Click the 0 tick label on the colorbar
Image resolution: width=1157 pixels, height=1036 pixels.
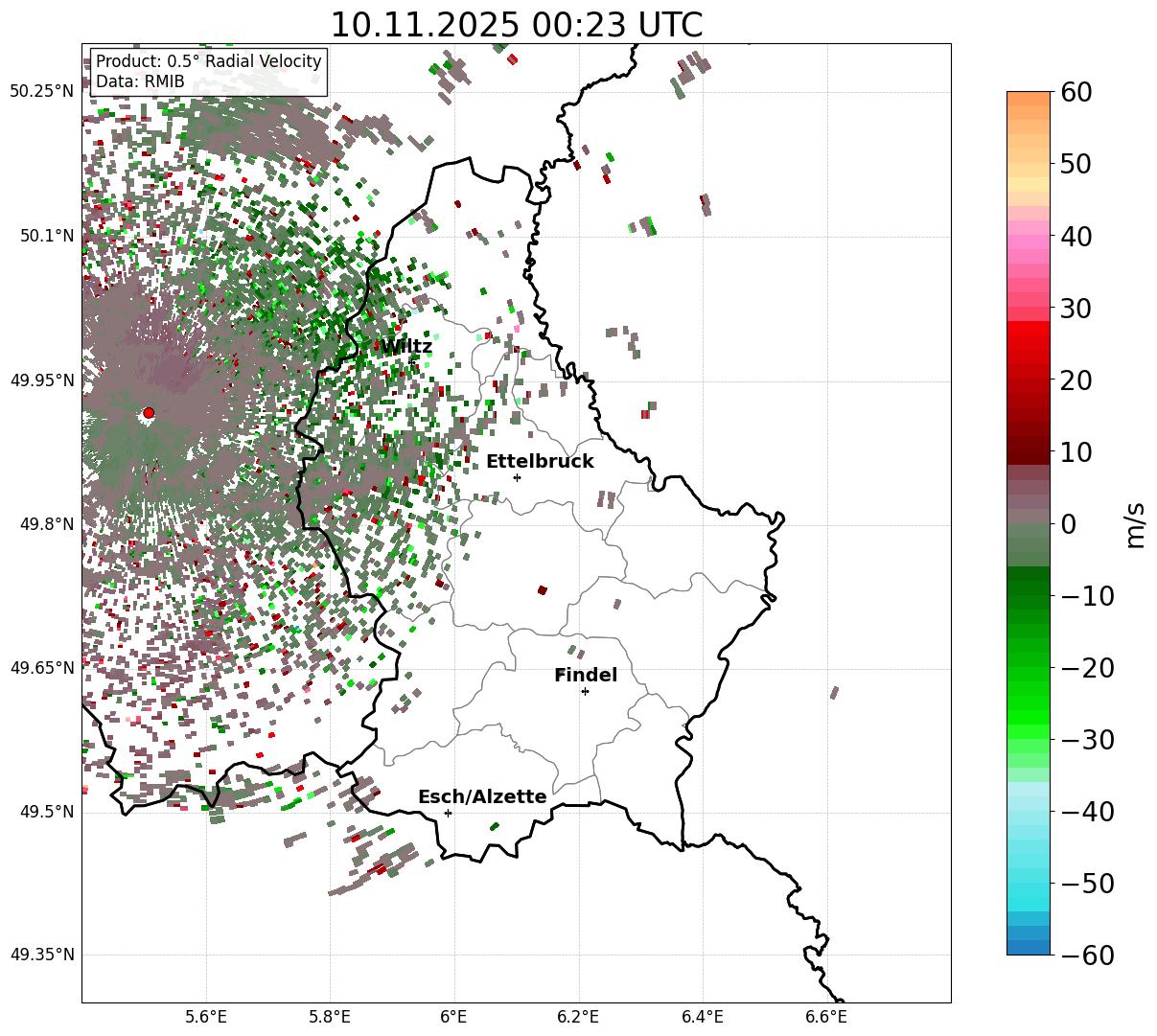point(1067,523)
